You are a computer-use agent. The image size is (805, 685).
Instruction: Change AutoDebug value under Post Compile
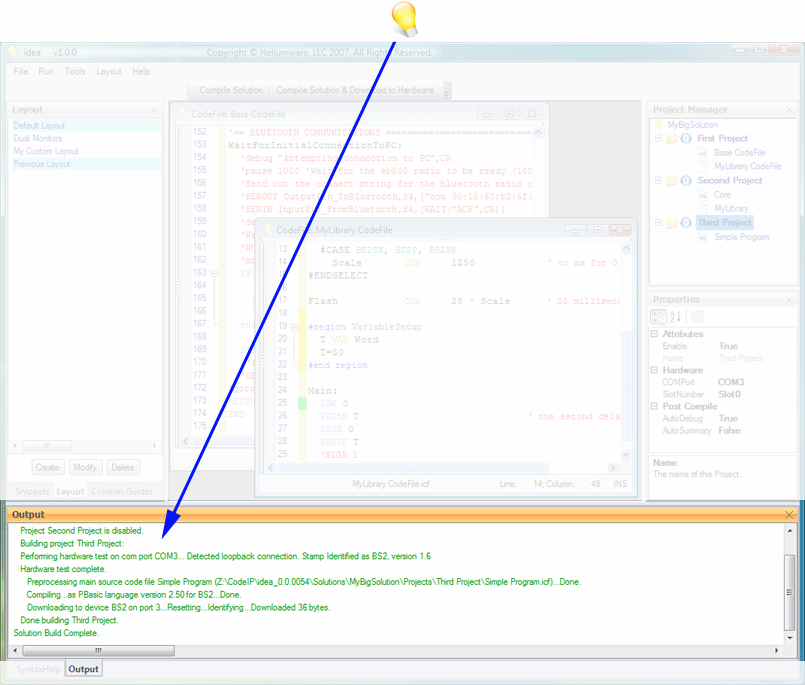[x=728, y=418]
